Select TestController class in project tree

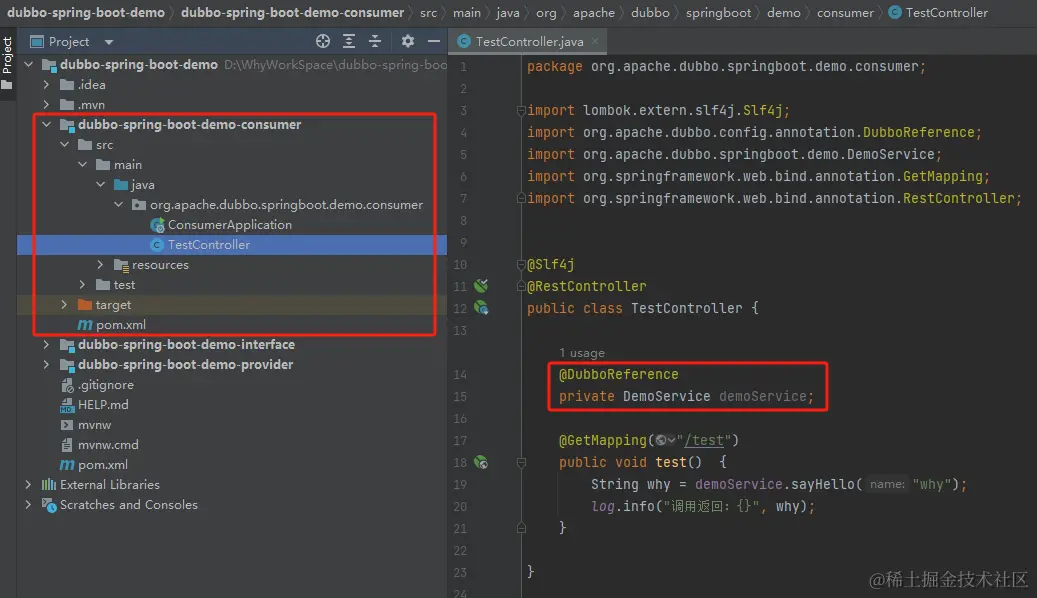coord(209,245)
